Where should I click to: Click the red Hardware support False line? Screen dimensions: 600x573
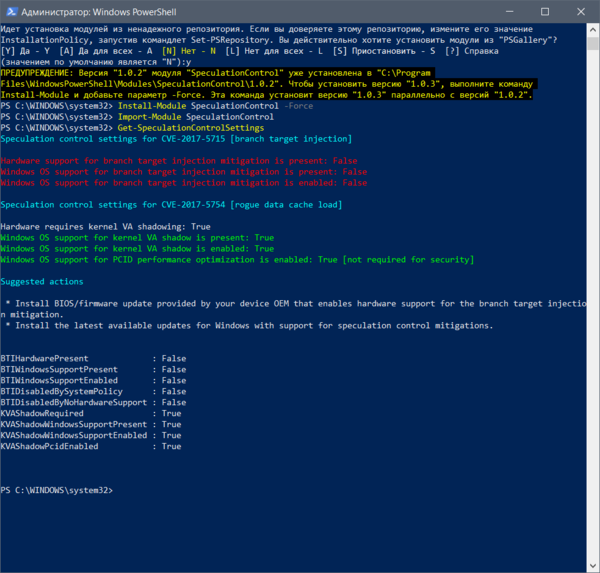tap(179, 161)
